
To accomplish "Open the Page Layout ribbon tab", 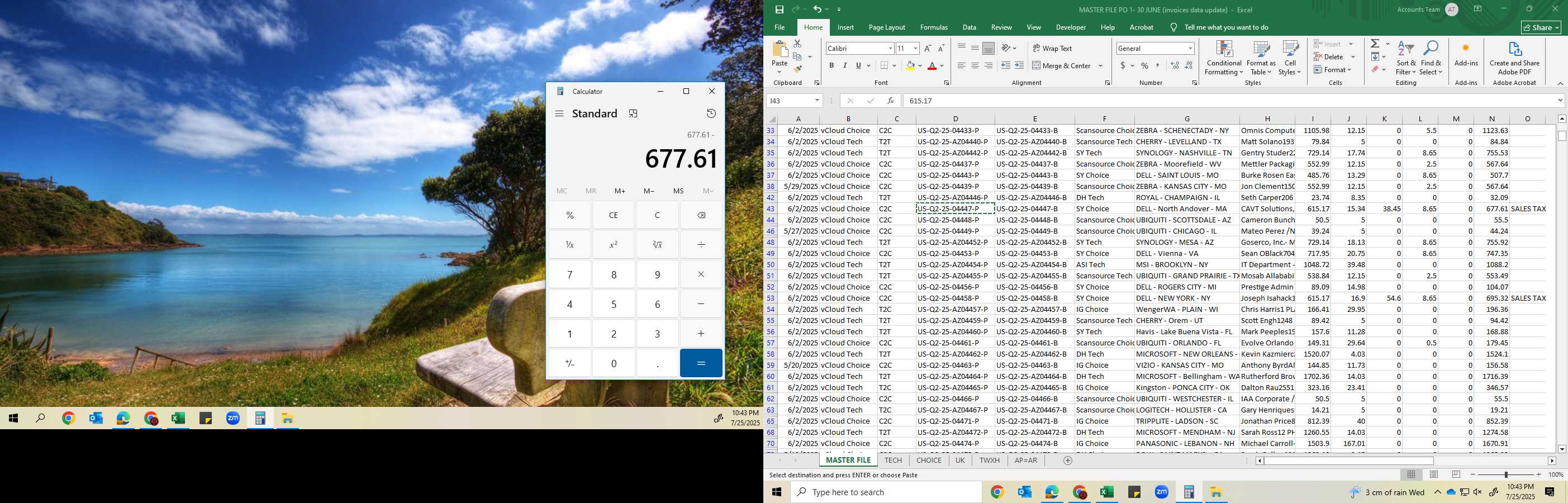I will [x=887, y=27].
